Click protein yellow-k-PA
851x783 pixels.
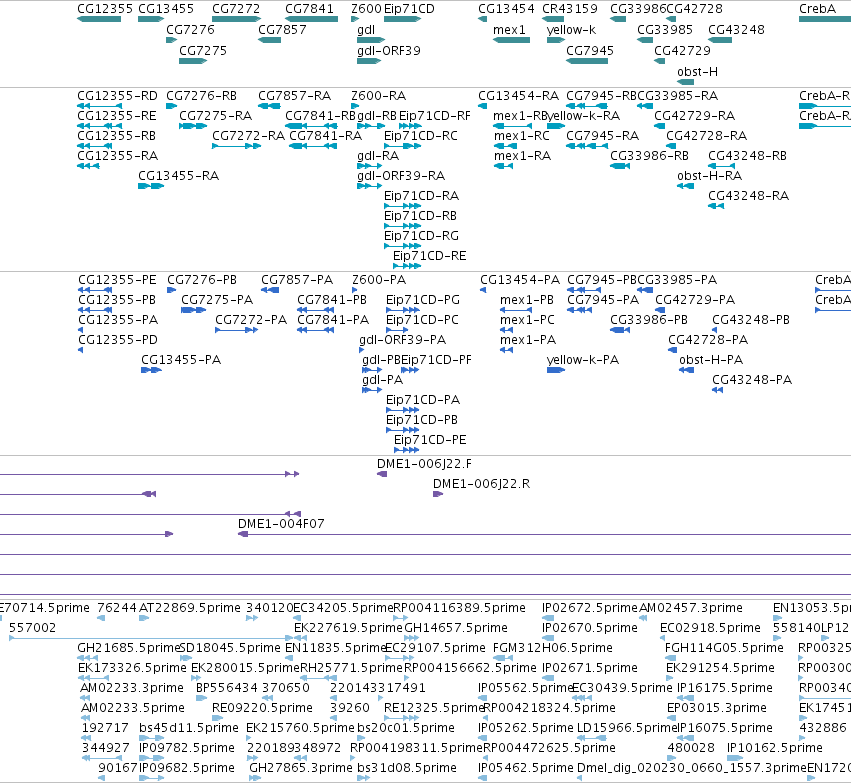click(582, 360)
